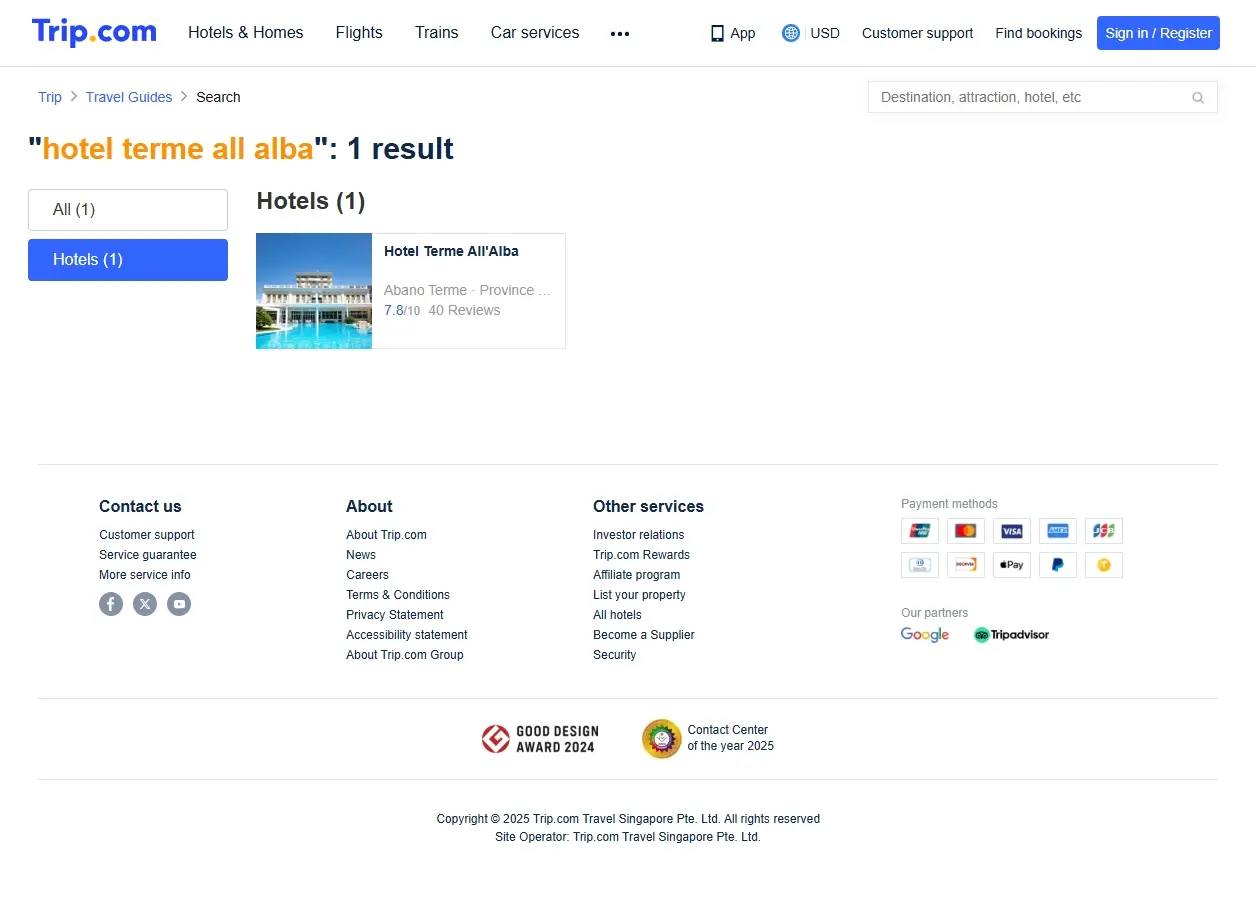Open the more services ellipsis menu
The height and width of the screenshot is (921, 1256).
620,33
